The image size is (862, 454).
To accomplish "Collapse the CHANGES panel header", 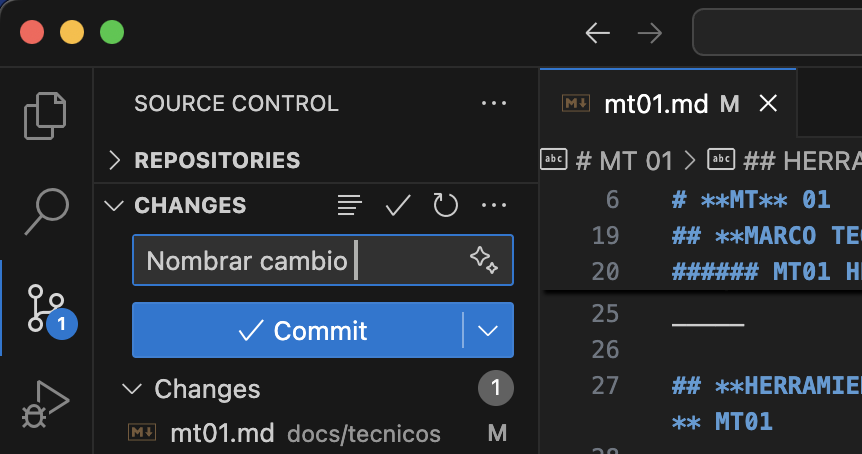I will coord(114,205).
